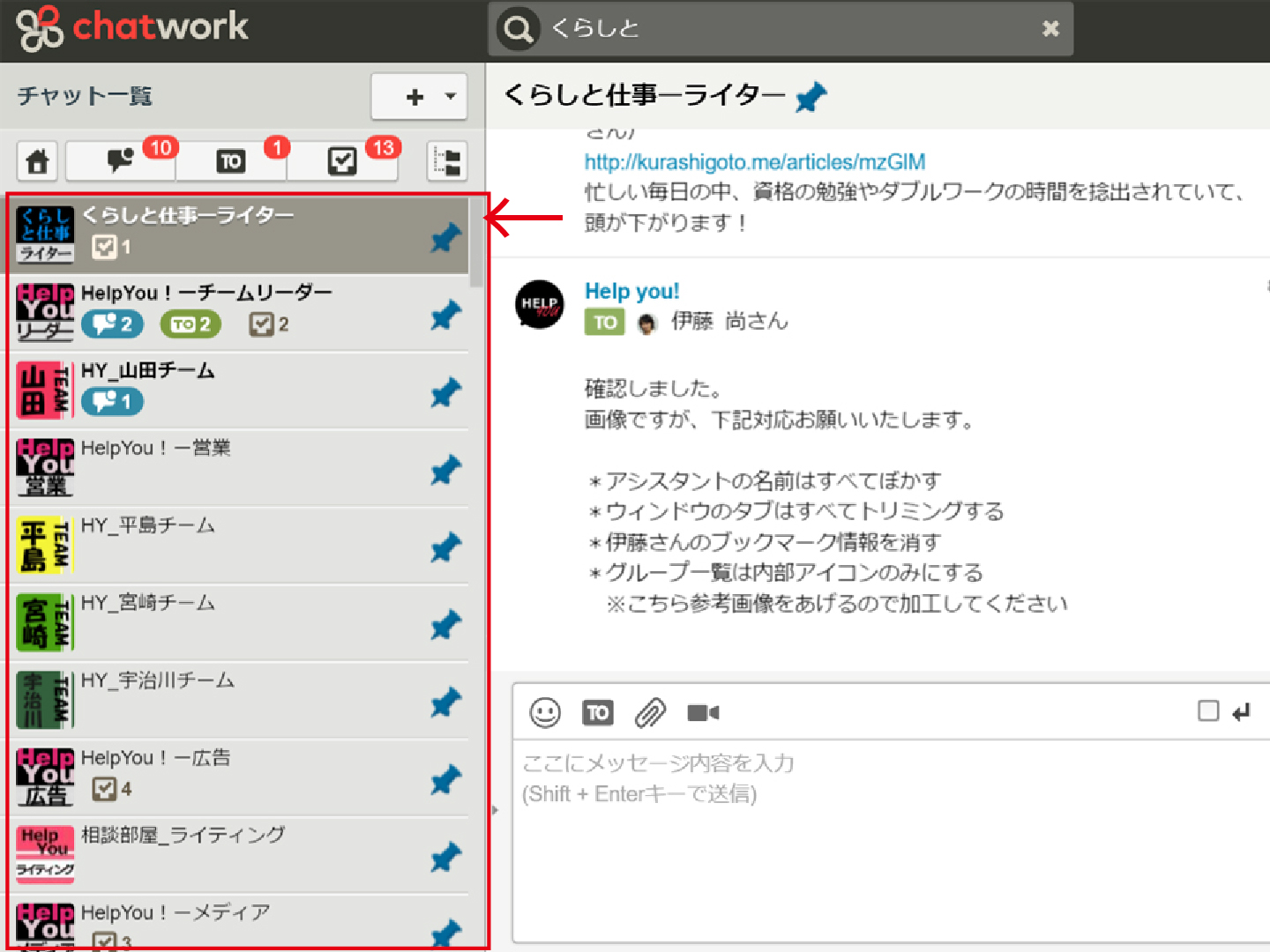Image resolution: width=1270 pixels, height=952 pixels.
Task: Clear the search text with the X
Action: pos(1050,29)
